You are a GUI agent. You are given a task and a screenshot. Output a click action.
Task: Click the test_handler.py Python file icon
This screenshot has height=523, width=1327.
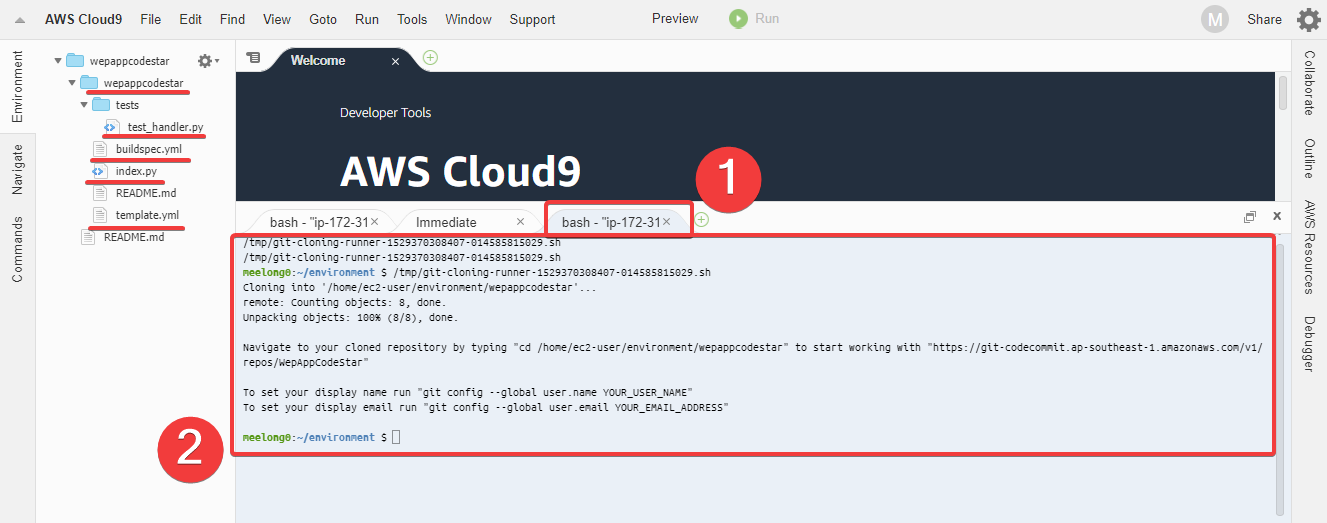[x=111, y=127]
